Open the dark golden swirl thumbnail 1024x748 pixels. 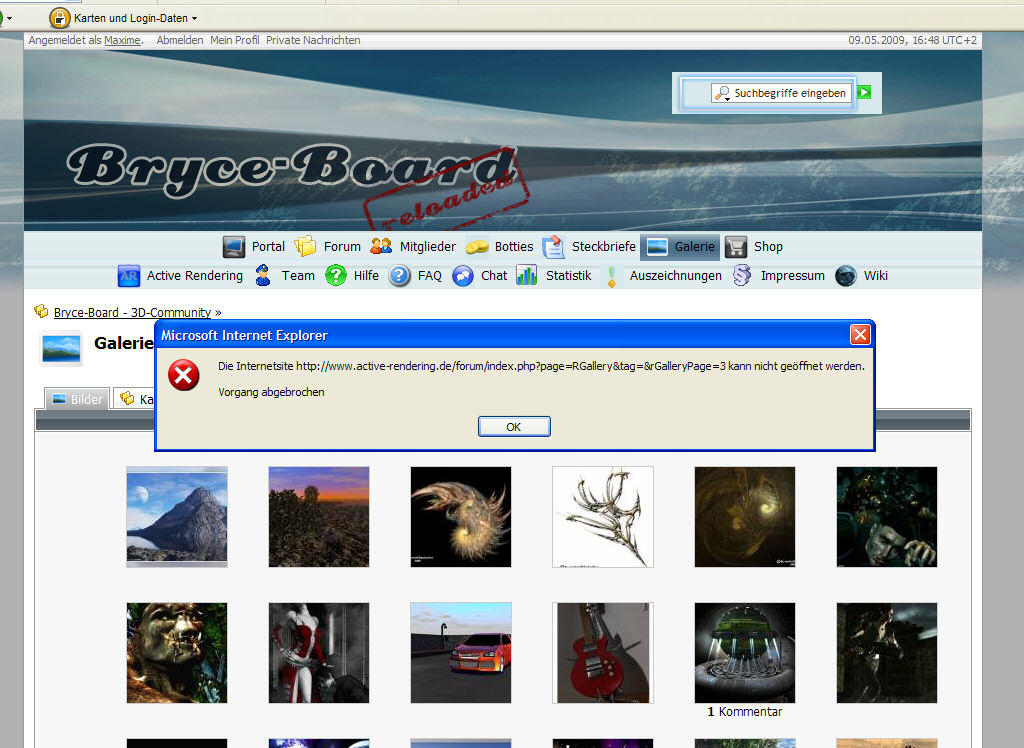744,517
